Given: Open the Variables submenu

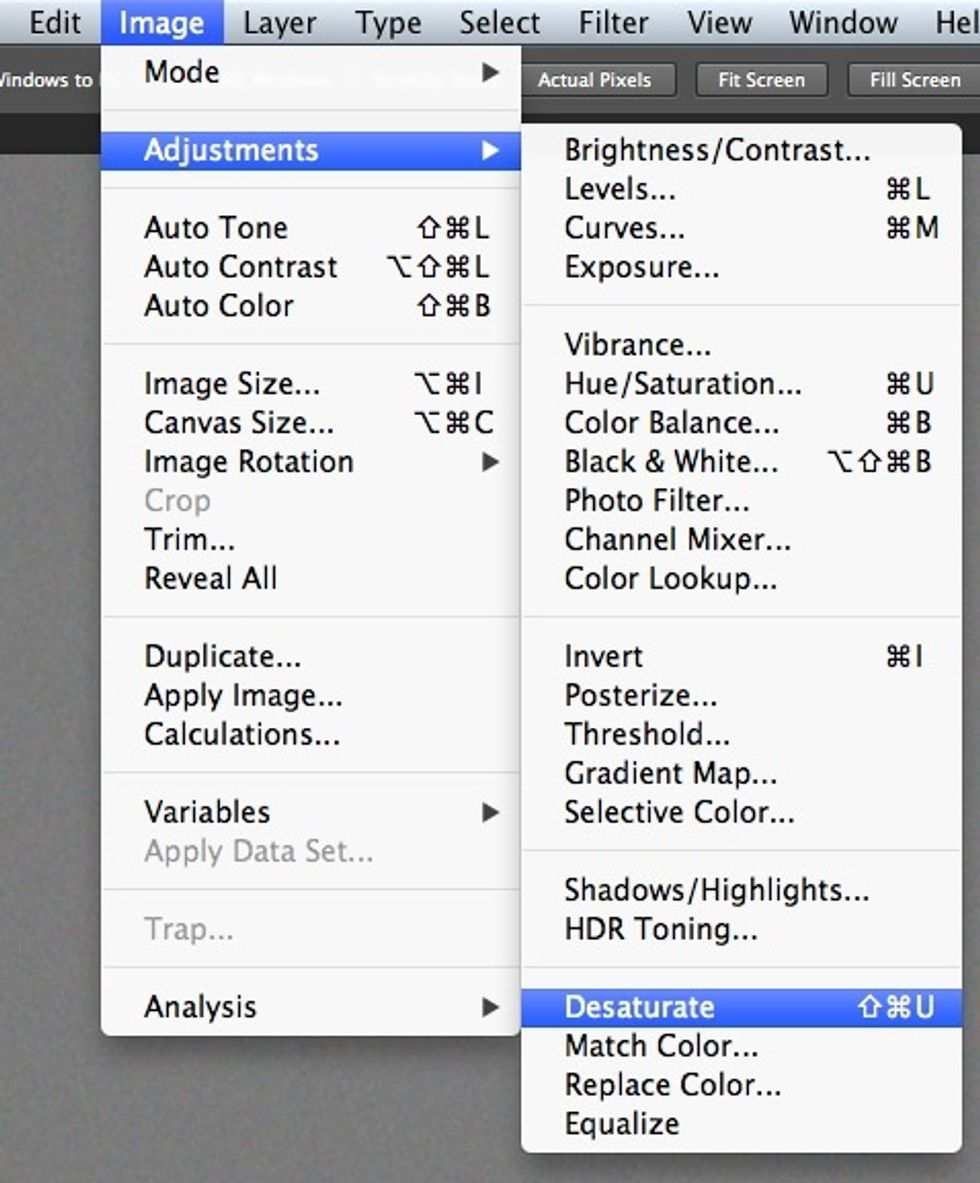Looking at the screenshot, I should (x=210, y=812).
